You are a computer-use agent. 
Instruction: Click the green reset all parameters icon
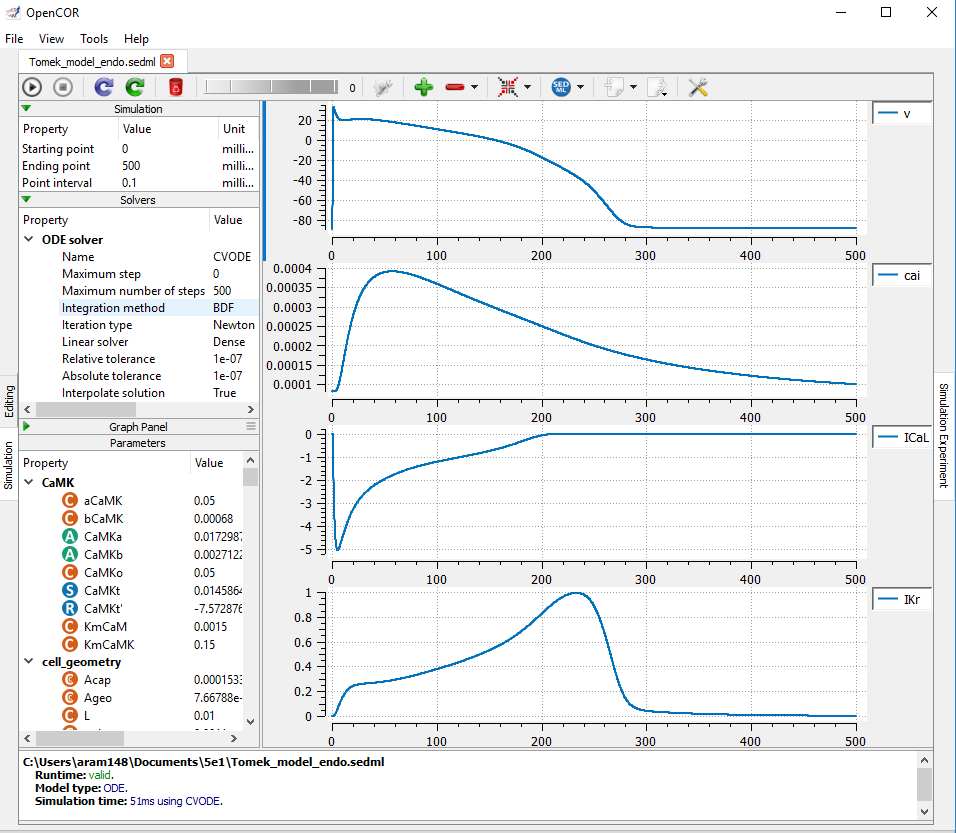pyautogui.click(x=134, y=88)
